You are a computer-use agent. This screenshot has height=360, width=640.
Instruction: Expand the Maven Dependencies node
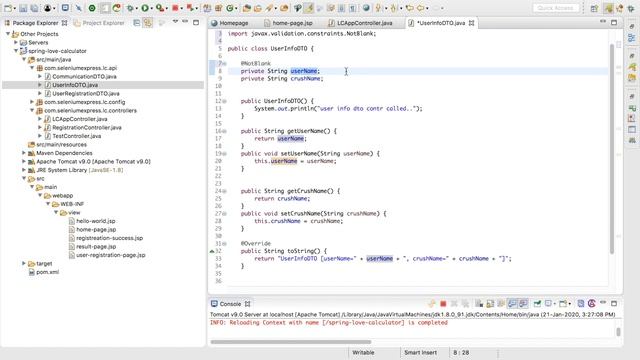click(24, 153)
